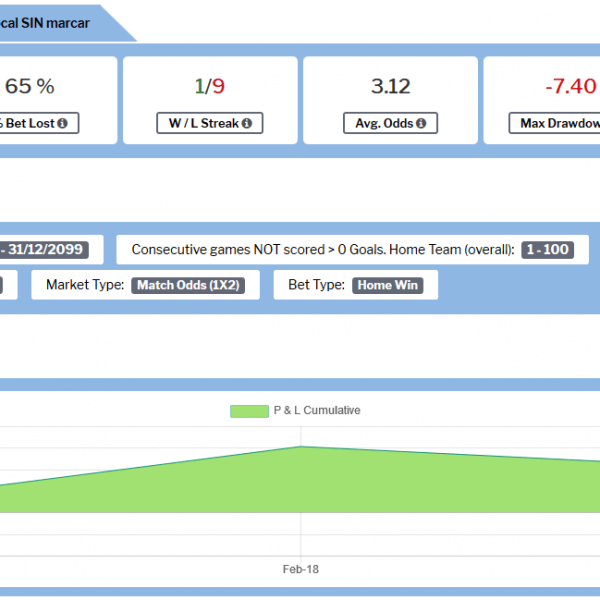The image size is (600, 600).
Task: Toggle the green P & L Cumulative legend swatch
Action: (x=249, y=411)
